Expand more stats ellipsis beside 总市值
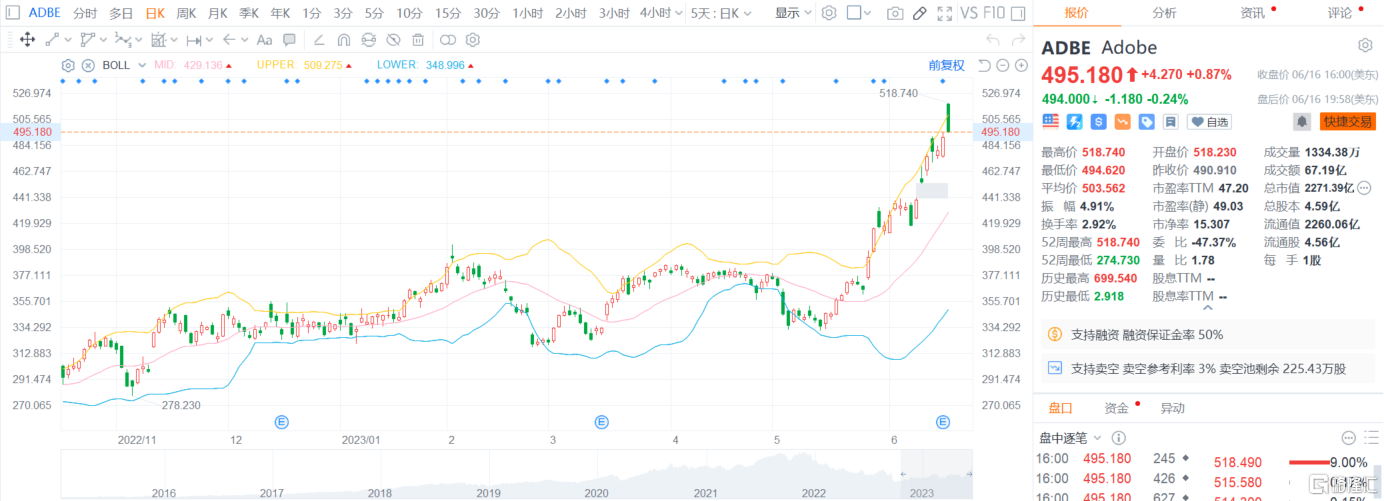Image resolution: width=1384 pixels, height=501 pixels. click(1362, 187)
